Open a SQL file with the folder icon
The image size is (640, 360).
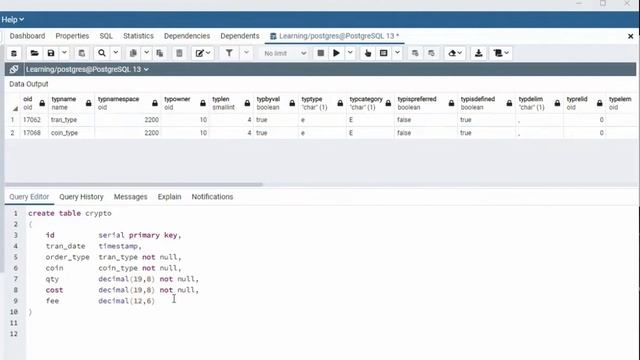pyautogui.click(x=35, y=53)
